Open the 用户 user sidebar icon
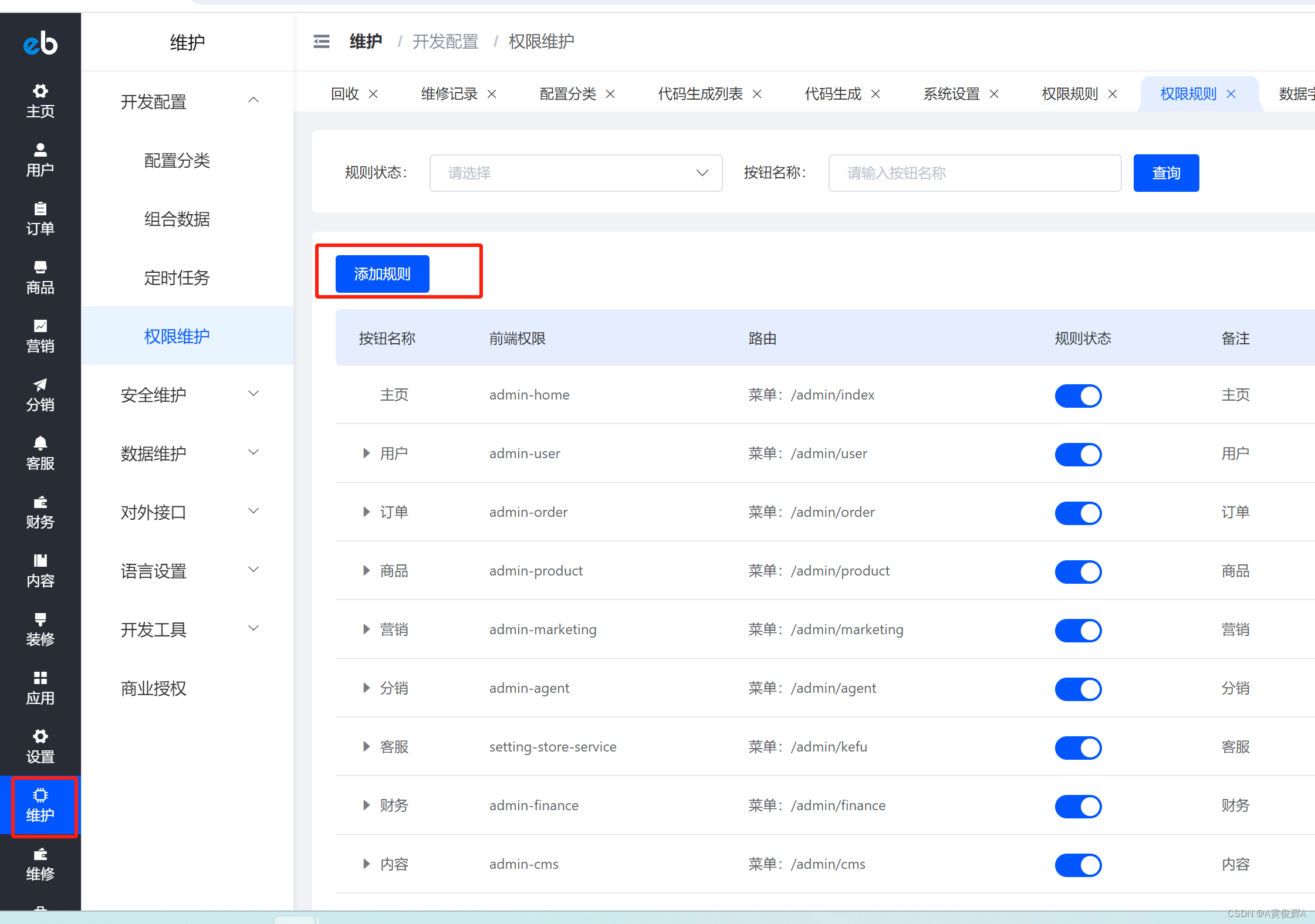This screenshot has height=924, width=1315. 40,160
